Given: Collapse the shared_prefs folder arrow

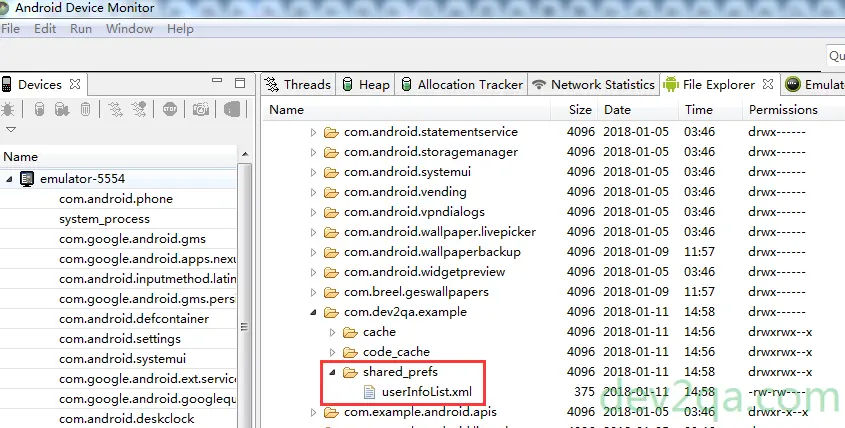Looking at the screenshot, I should [333, 372].
